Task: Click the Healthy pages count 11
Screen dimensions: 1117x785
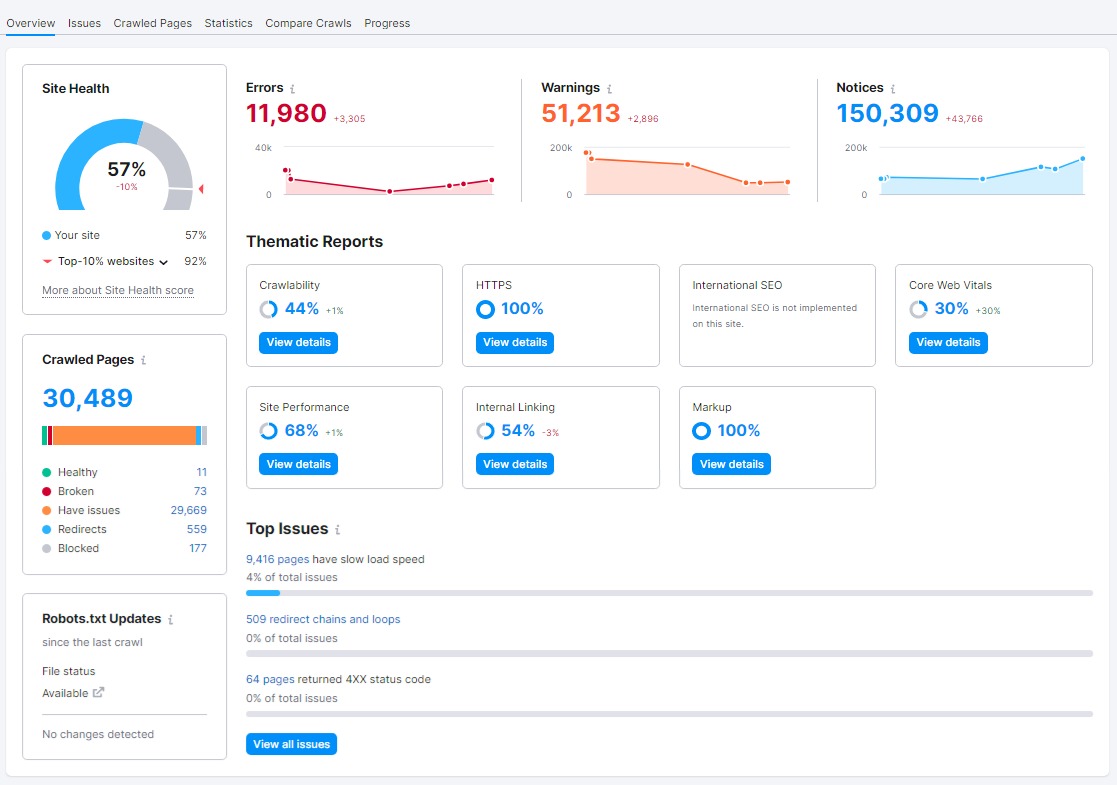Action: [x=202, y=472]
